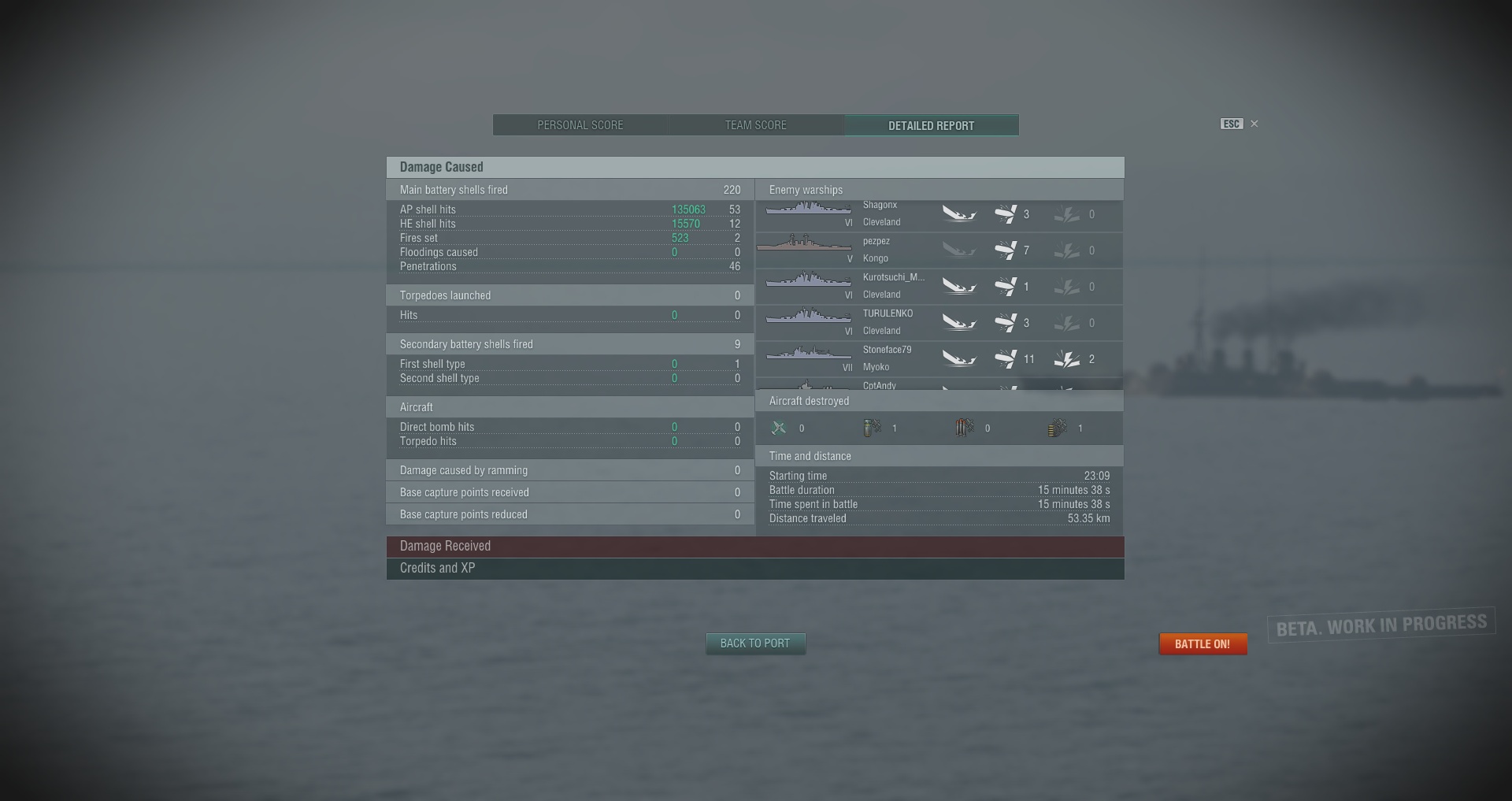Expand the Damage Received section

(755, 547)
